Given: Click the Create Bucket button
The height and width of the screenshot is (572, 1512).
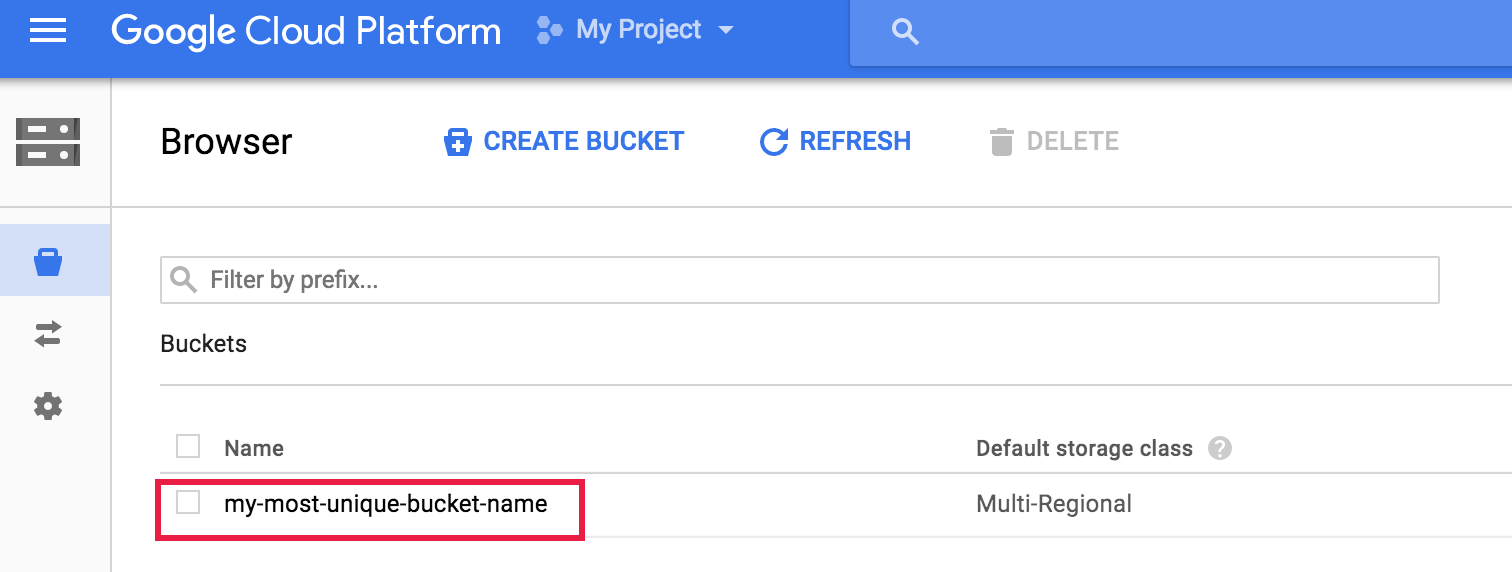Looking at the screenshot, I should coord(564,142).
